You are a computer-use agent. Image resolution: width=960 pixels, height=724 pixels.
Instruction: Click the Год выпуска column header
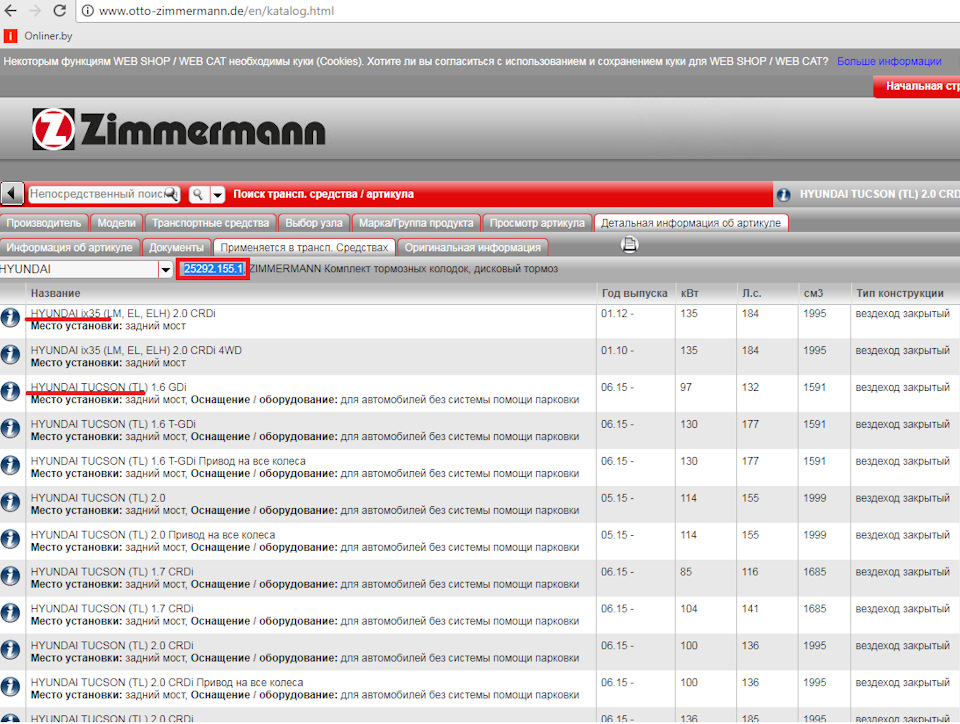634,293
